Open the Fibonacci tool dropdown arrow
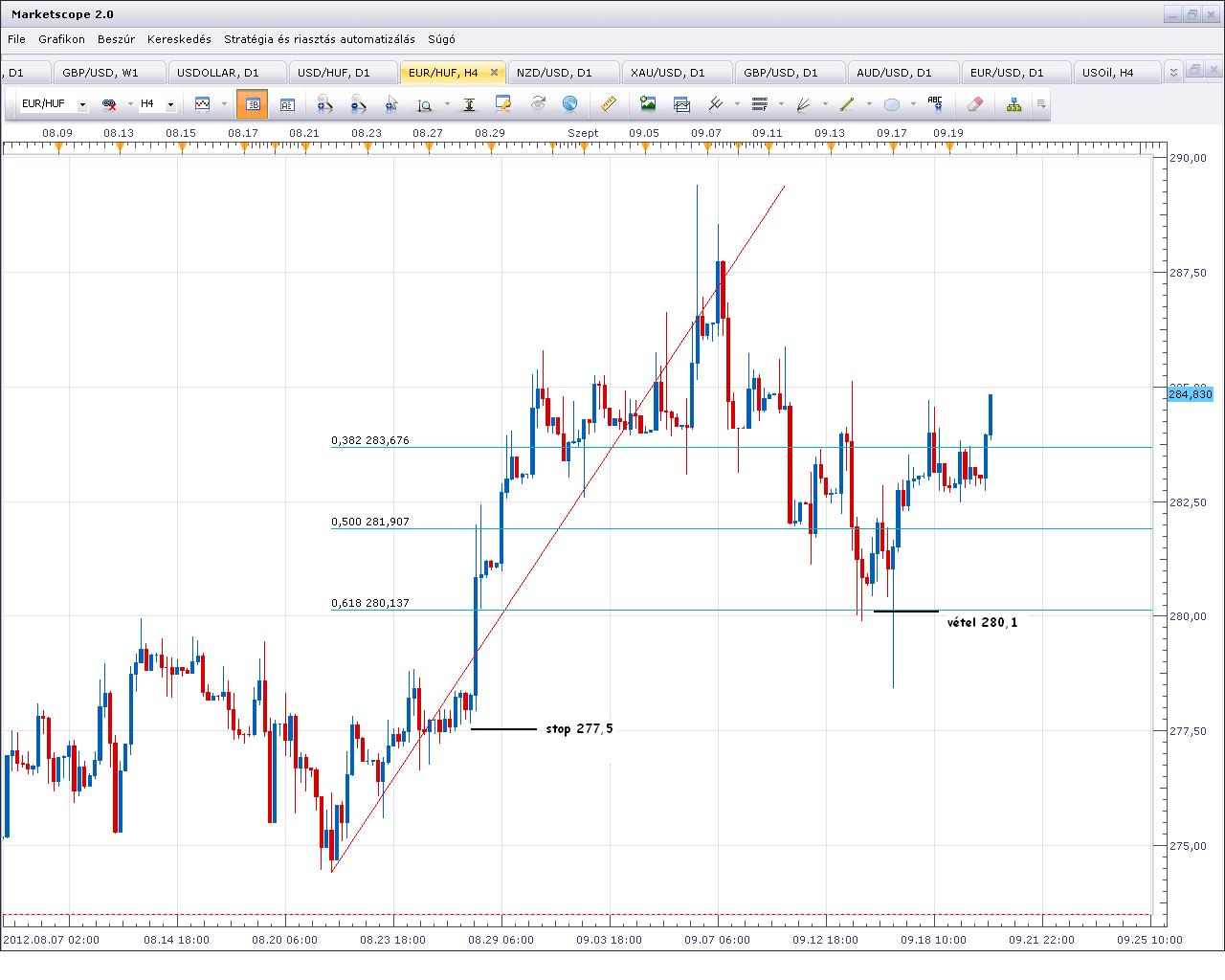Image resolution: width=1225 pixels, height=980 pixels. point(781,104)
